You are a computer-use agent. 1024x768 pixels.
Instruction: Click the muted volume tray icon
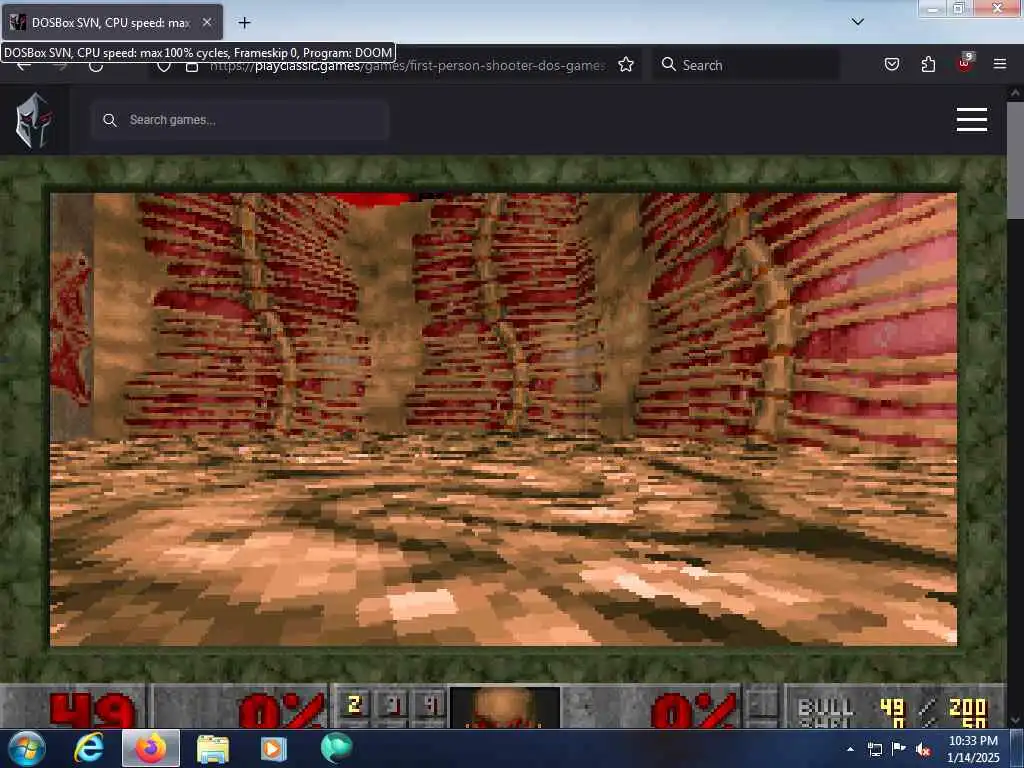click(923, 750)
